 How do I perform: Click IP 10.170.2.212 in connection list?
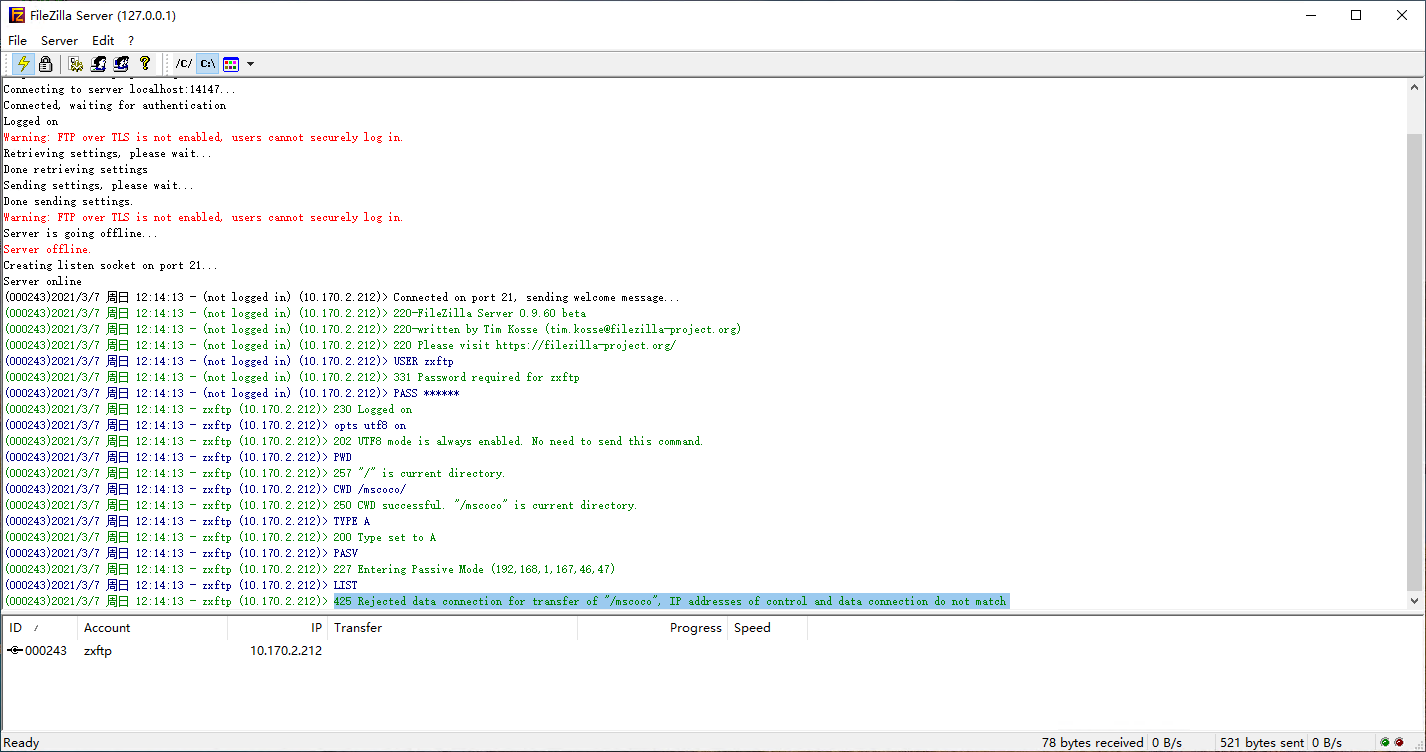[286, 651]
